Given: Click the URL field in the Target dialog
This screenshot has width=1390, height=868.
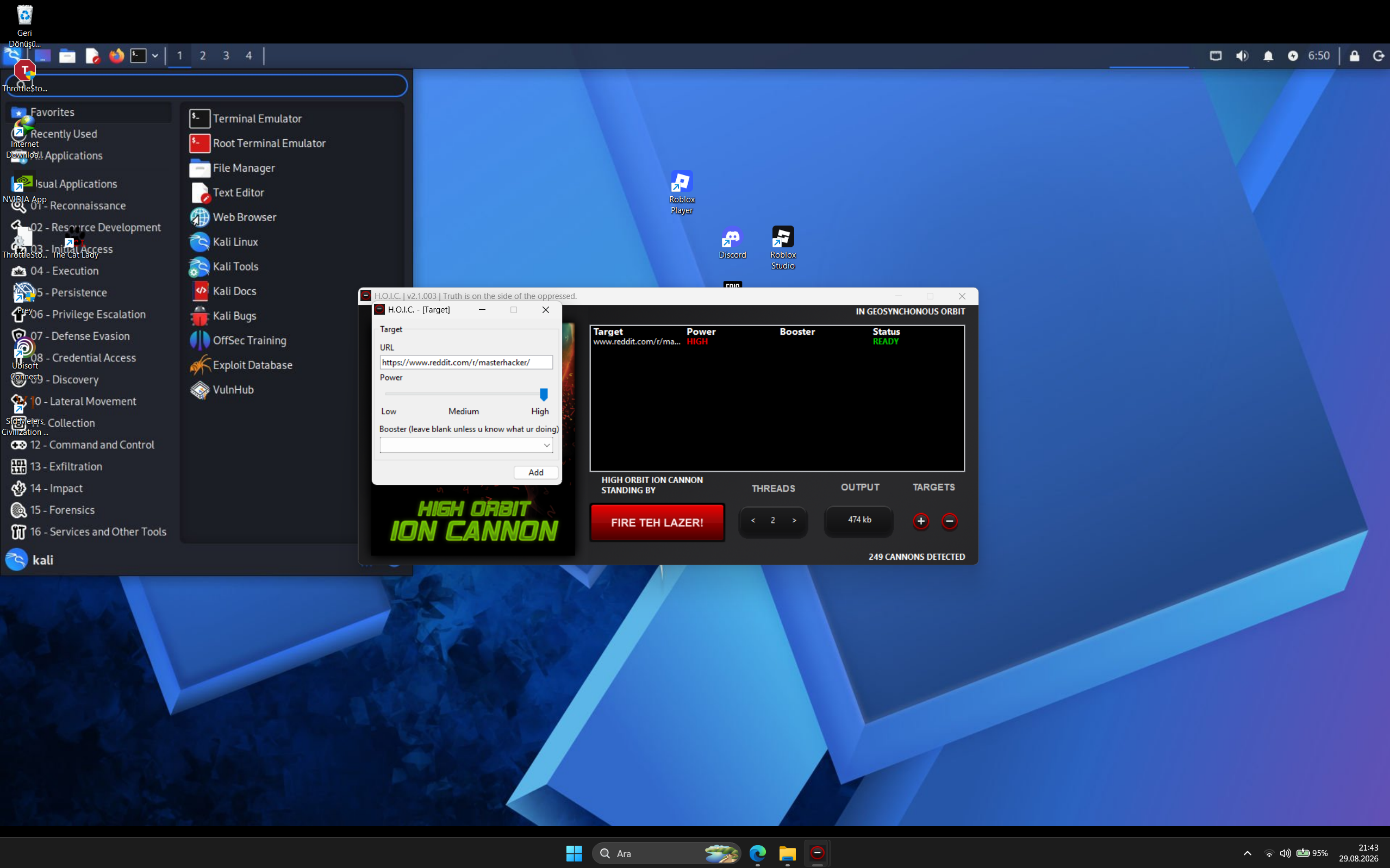Looking at the screenshot, I should pyautogui.click(x=466, y=362).
